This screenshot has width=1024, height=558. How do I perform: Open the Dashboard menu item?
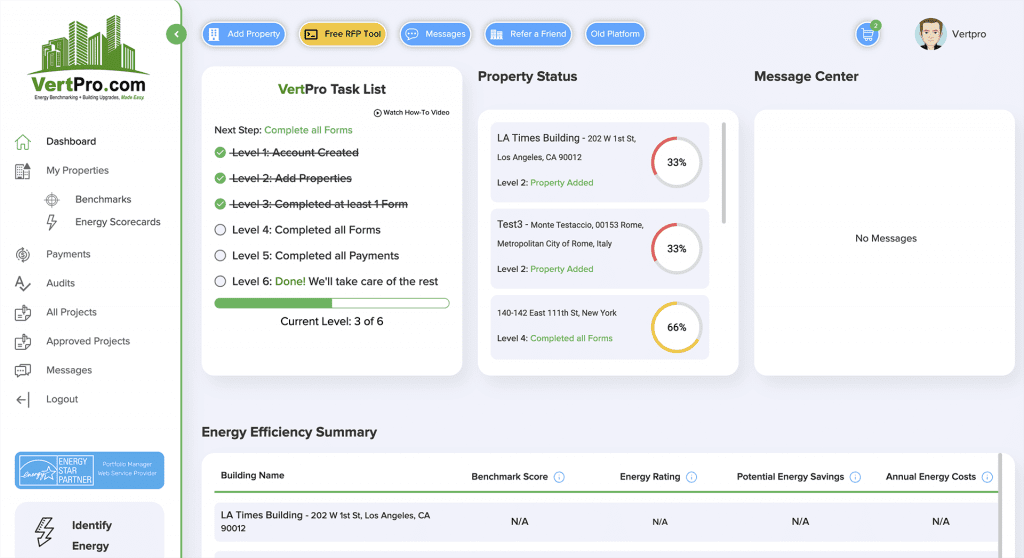pyautogui.click(x=71, y=141)
